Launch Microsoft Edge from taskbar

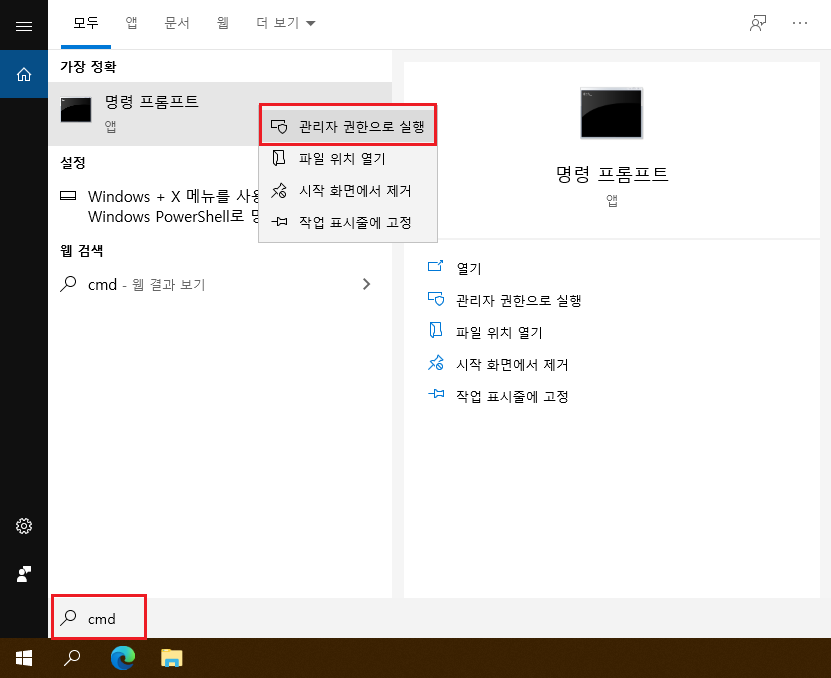[x=122, y=658]
